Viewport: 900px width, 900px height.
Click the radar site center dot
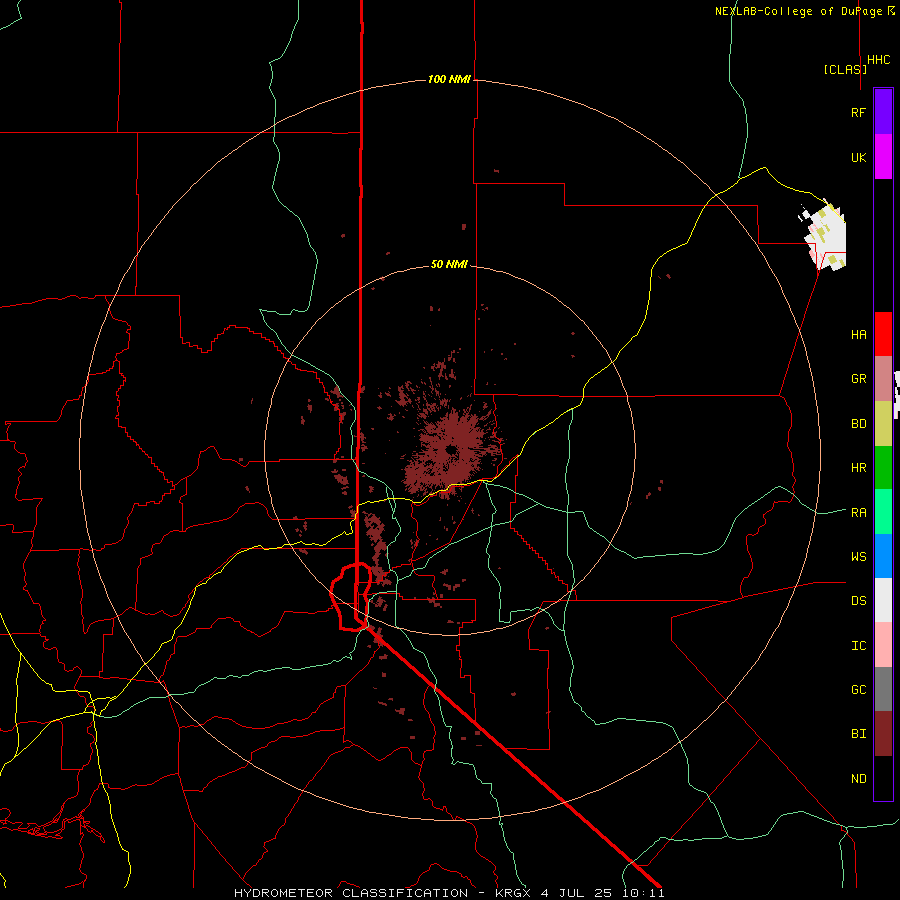coord(451,449)
